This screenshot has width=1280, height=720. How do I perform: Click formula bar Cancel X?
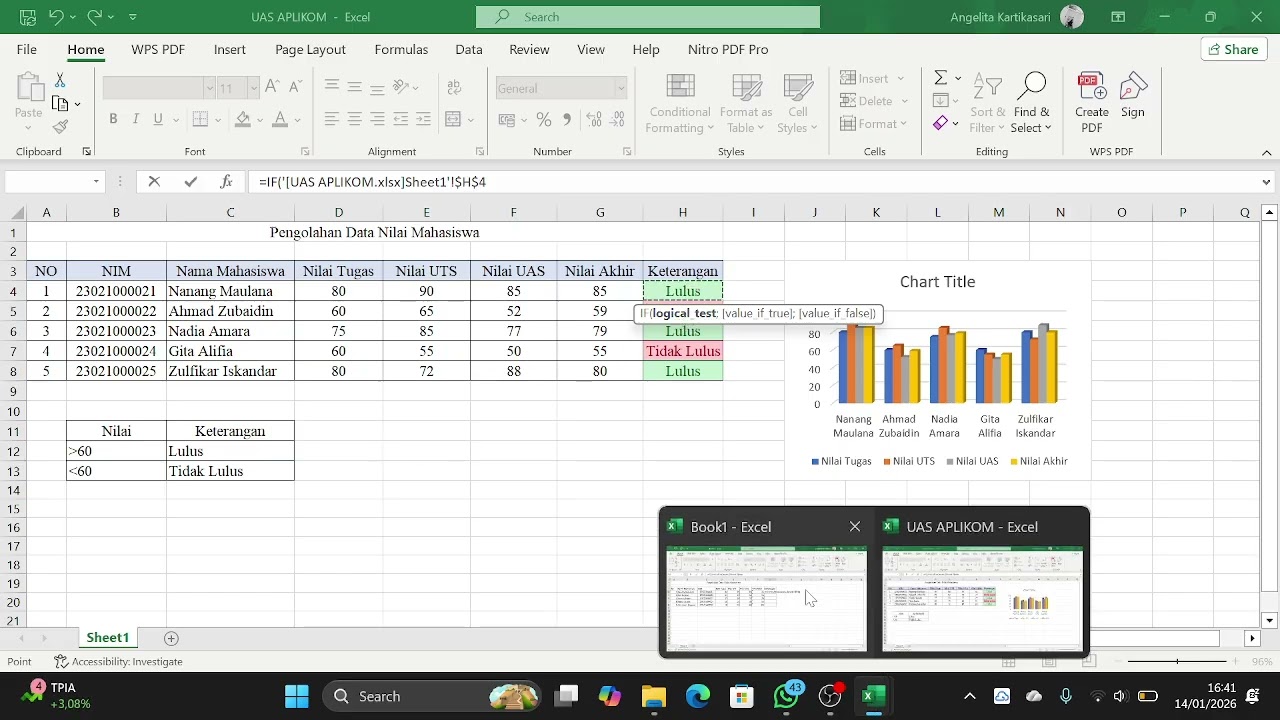tap(154, 182)
